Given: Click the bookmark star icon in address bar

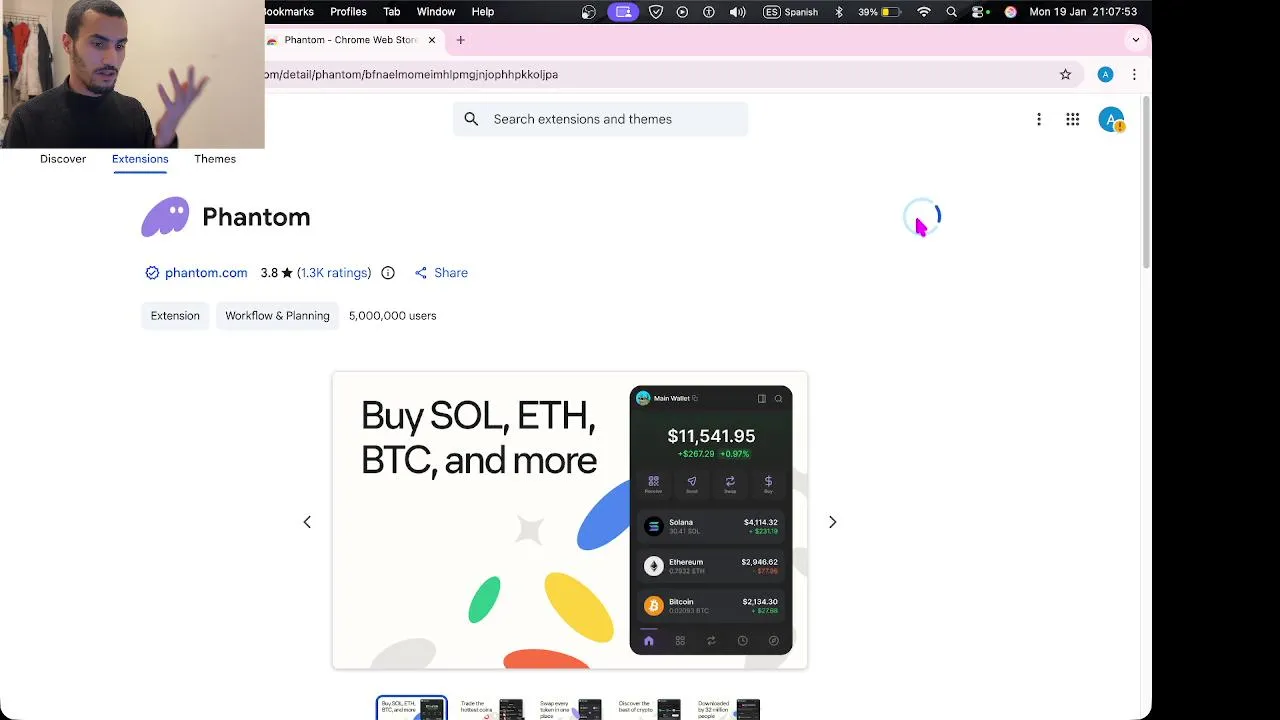Looking at the screenshot, I should pos(1065,74).
